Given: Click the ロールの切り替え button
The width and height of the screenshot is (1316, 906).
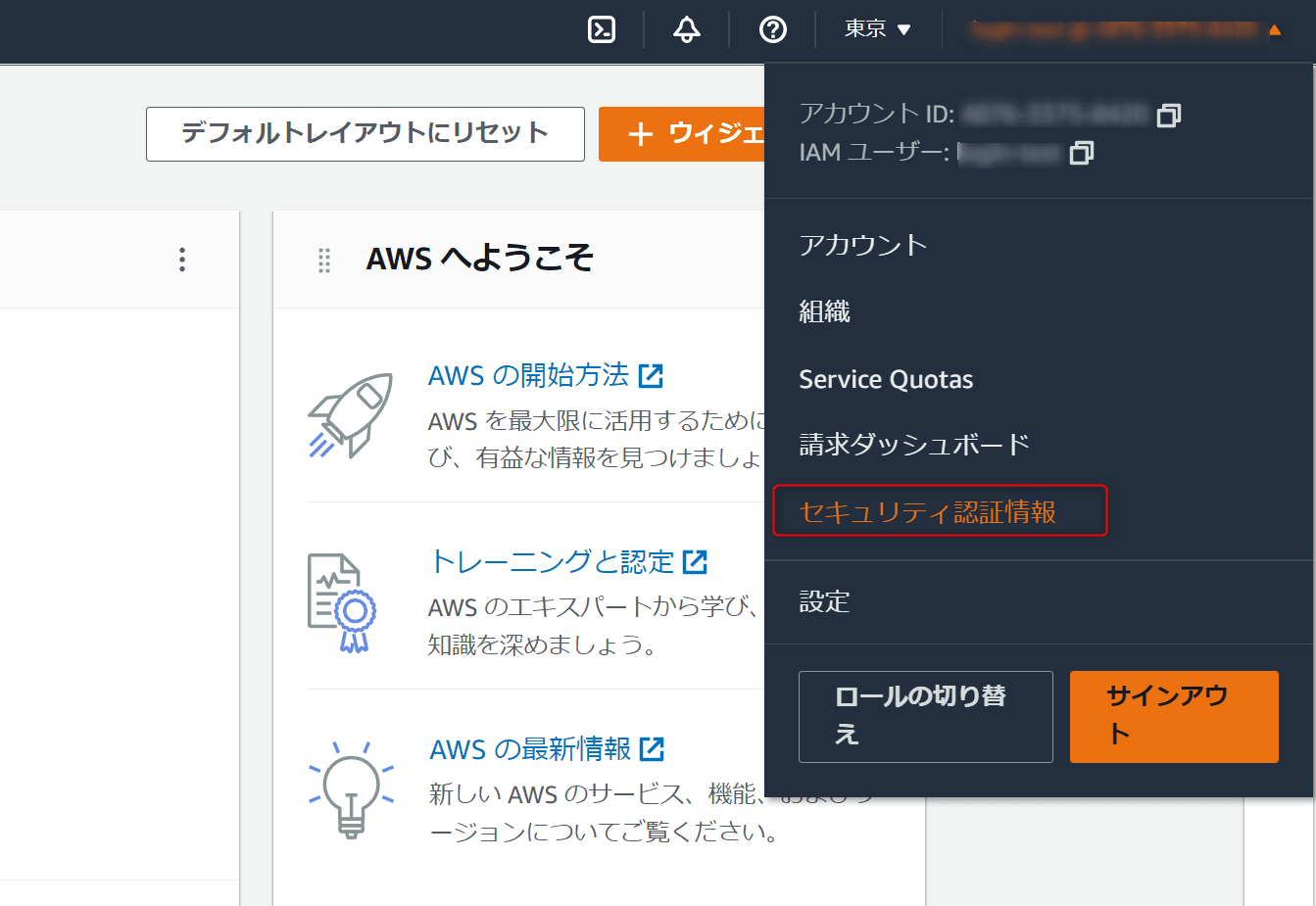Looking at the screenshot, I should click(926, 717).
